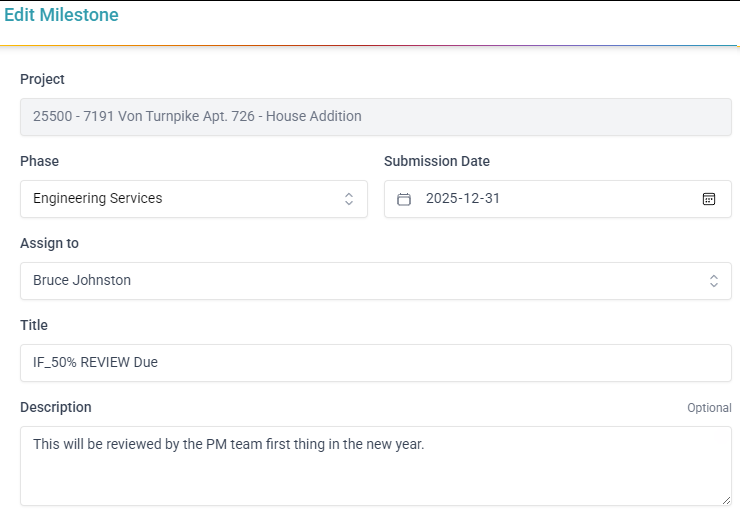The height and width of the screenshot is (511, 740).
Task: Click the Assign to label
Action: [49, 243]
